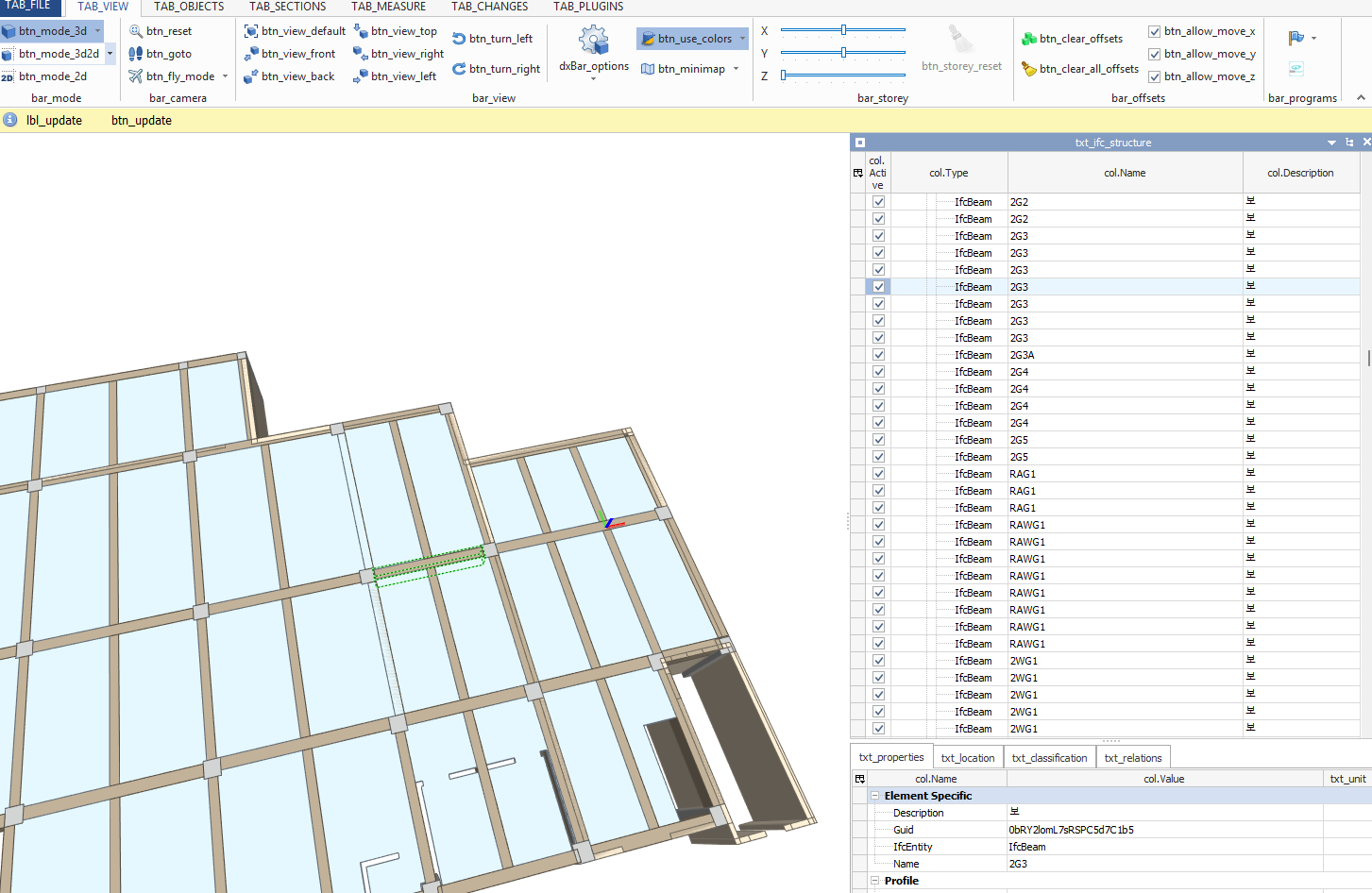Viewport: 1372px width, 893px height.
Task: Expand btn_fly_mode dropdown arrow
Action: coord(225,76)
